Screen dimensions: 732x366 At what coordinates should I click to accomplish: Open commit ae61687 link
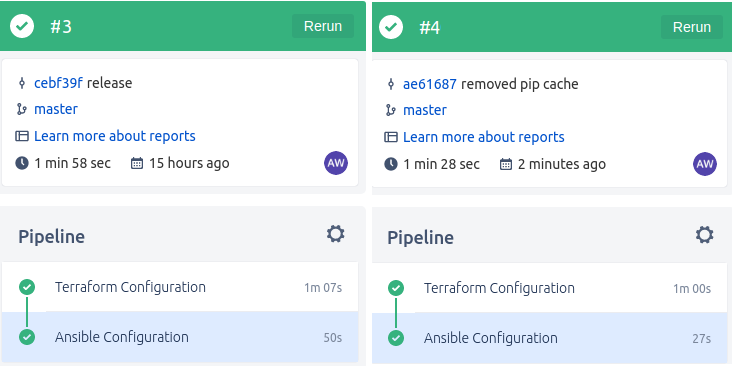pos(430,84)
